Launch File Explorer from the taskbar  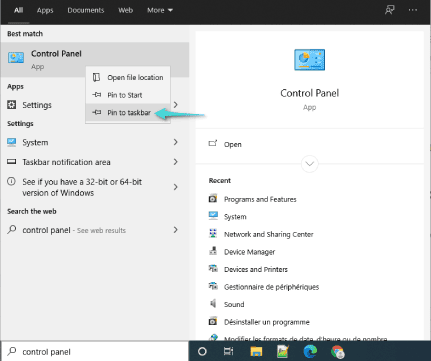pyautogui.click(x=256, y=351)
